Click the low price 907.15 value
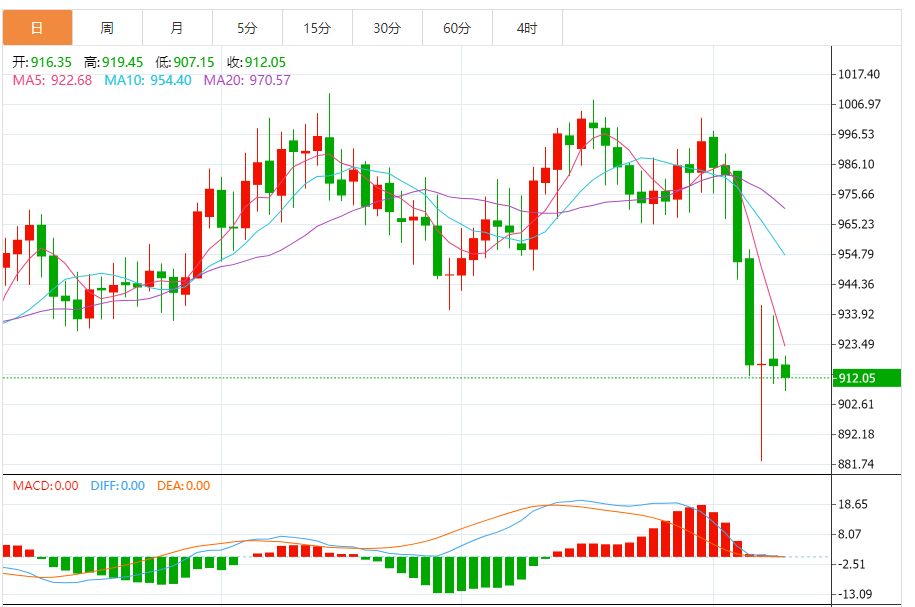This screenshot has width=915, height=607. coord(194,62)
